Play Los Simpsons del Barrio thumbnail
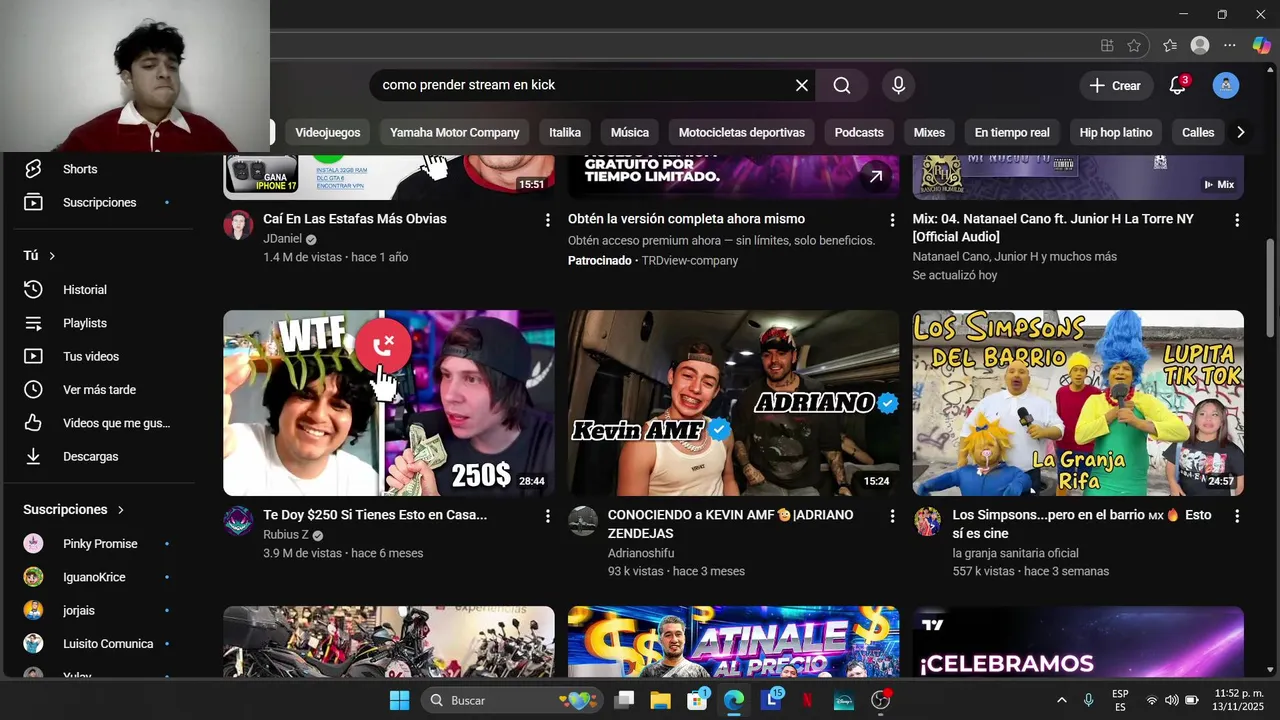Viewport: 1280px width, 720px height. [1078, 403]
